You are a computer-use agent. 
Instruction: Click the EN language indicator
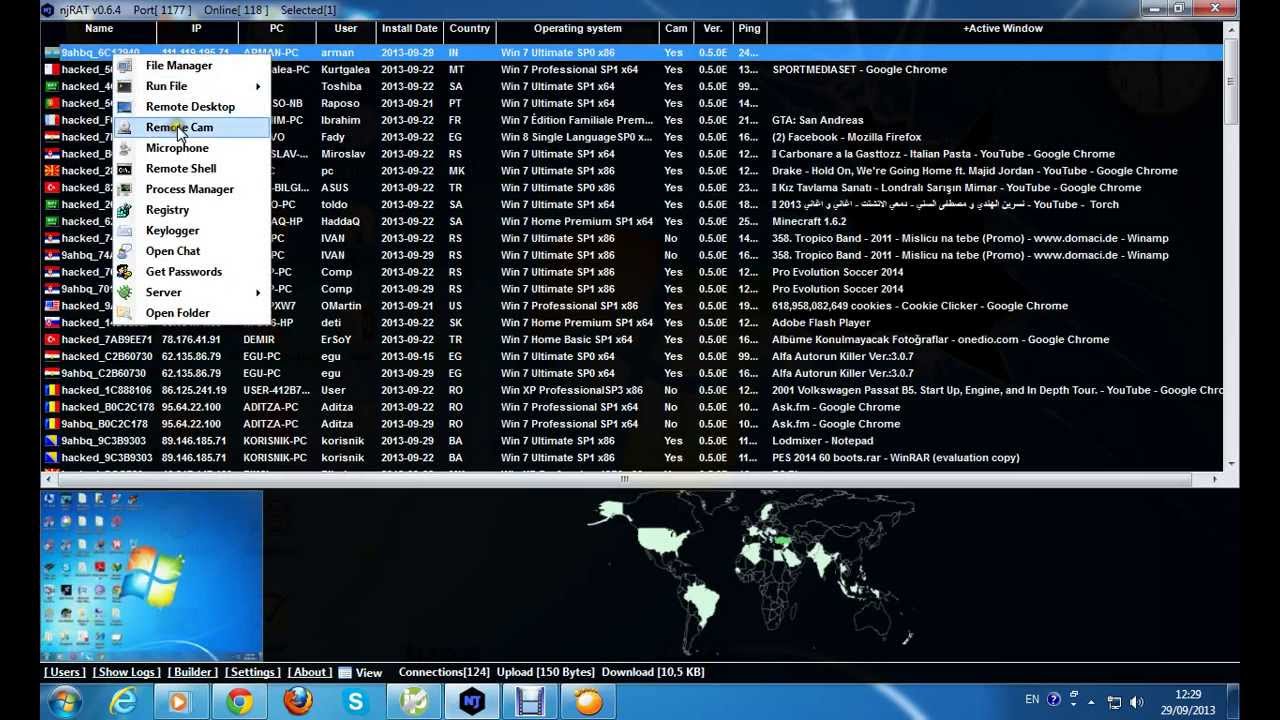[1032, 700]
